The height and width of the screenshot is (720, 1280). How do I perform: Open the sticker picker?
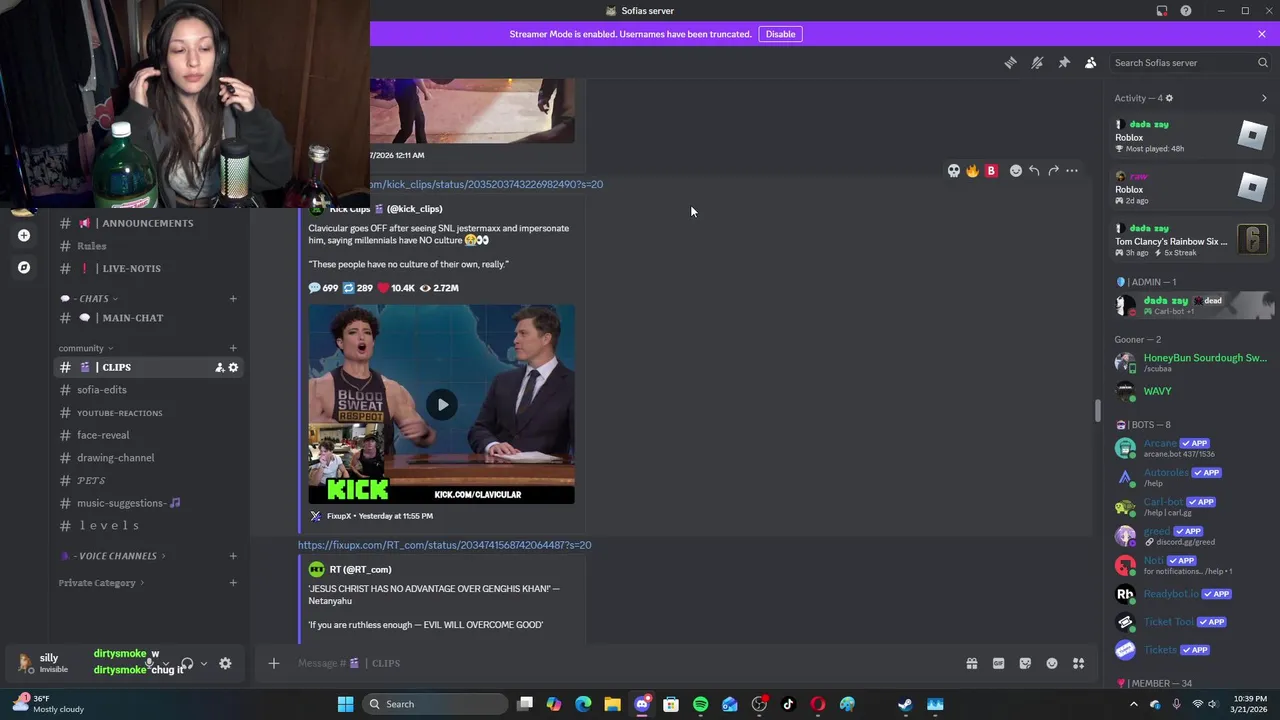point(1025,663)
